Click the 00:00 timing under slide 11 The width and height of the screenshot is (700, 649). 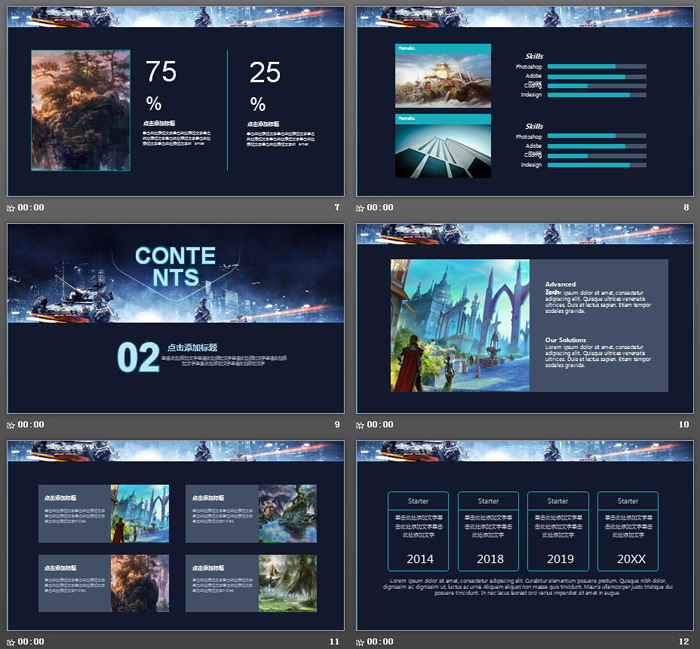[31, 641]
